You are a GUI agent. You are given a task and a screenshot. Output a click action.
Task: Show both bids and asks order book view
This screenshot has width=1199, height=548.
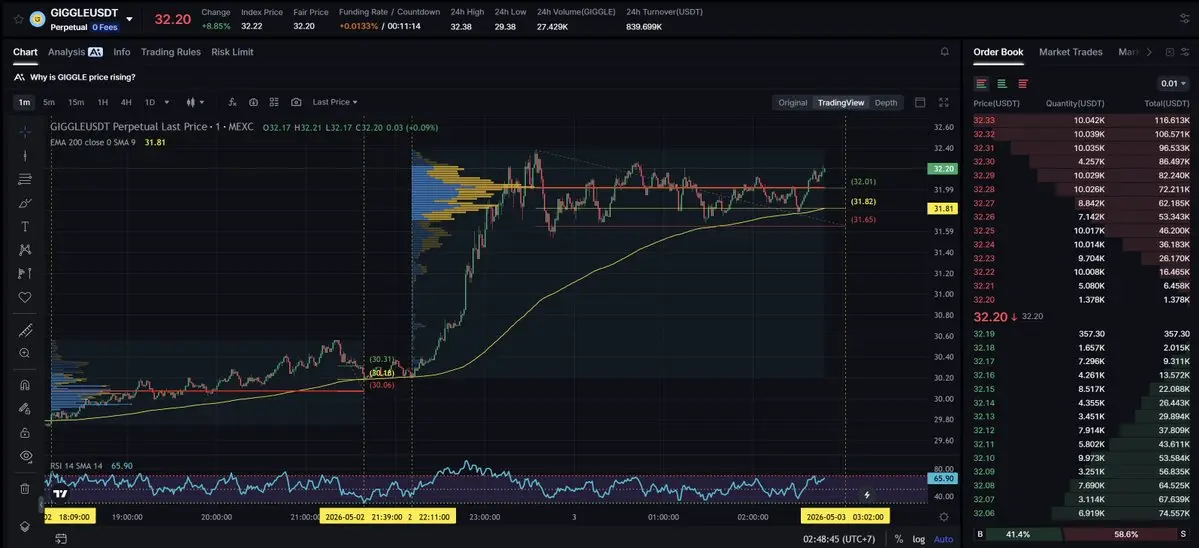point(981,83)
